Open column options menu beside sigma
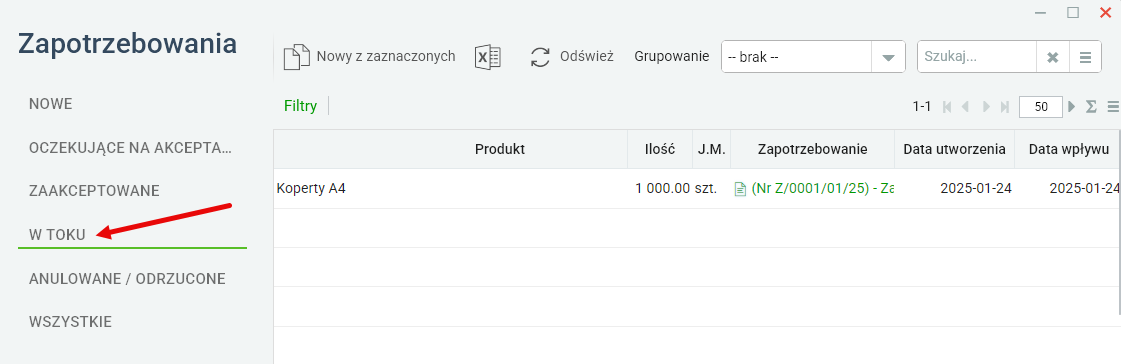Viewport: 1121px width, 364px height. coord(1113,107)
